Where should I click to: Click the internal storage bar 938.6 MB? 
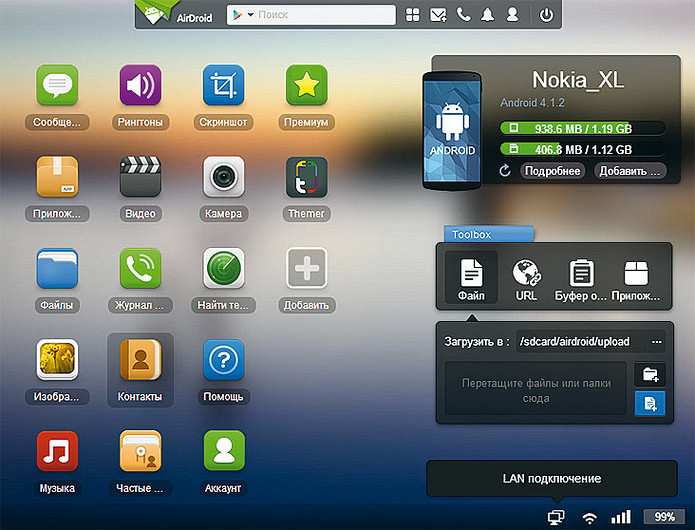tap(582, 128)
